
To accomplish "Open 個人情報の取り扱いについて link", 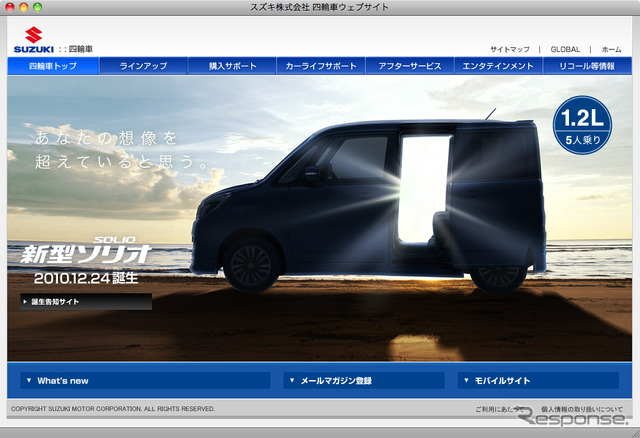I will [x=582, y=409].
